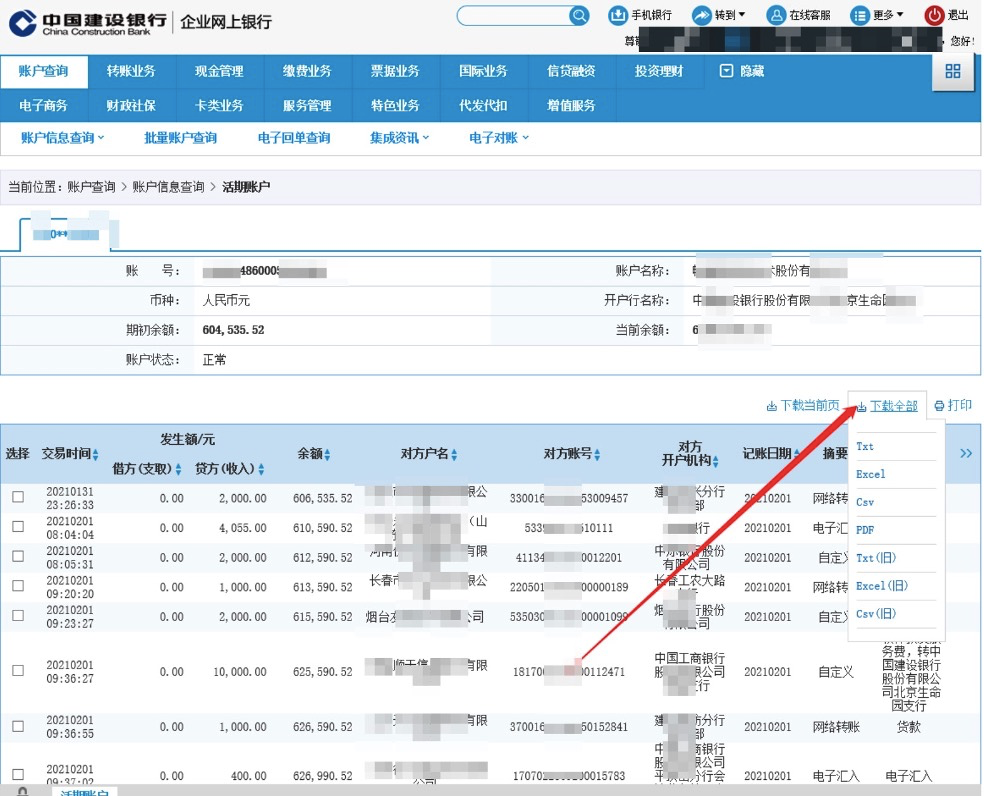This screenshot has height=796, width=984.
Task: Sort by 贷方(收入) arrows
Action: 261,469
